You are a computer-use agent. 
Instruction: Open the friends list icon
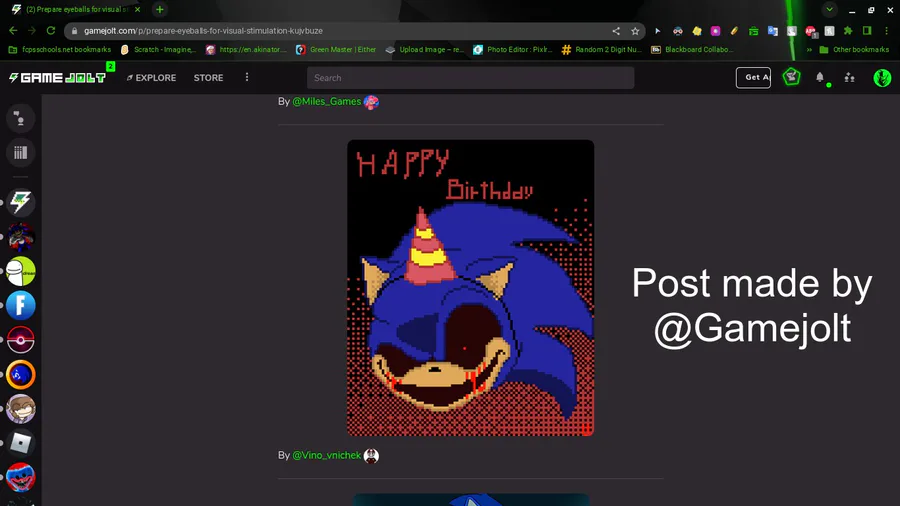point(849,77)
